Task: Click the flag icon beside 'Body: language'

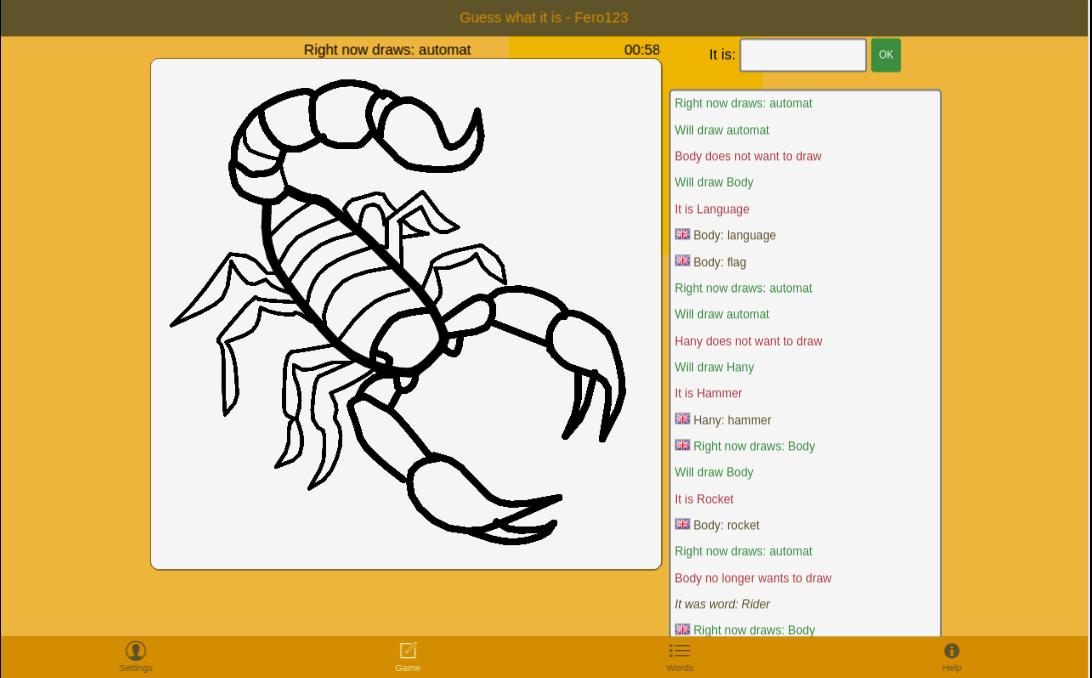Action: (x=682, y=234)
